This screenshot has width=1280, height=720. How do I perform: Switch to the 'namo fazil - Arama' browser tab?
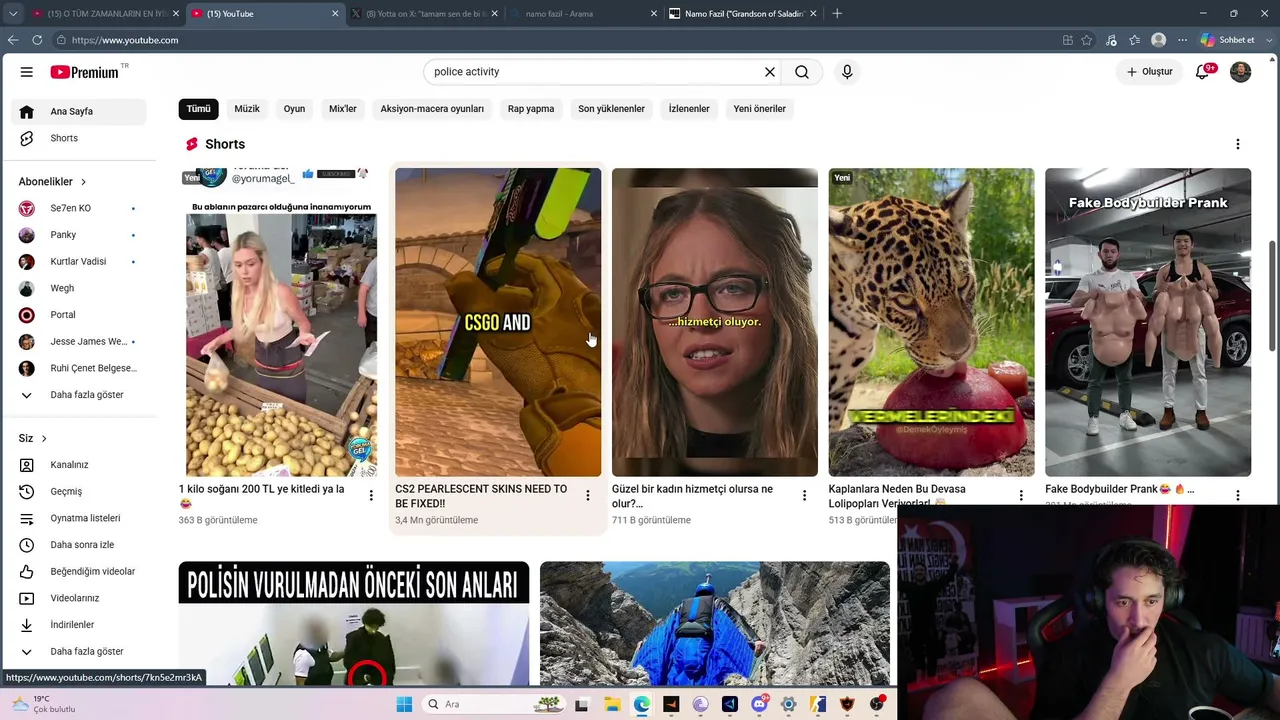tap(583, 14)
